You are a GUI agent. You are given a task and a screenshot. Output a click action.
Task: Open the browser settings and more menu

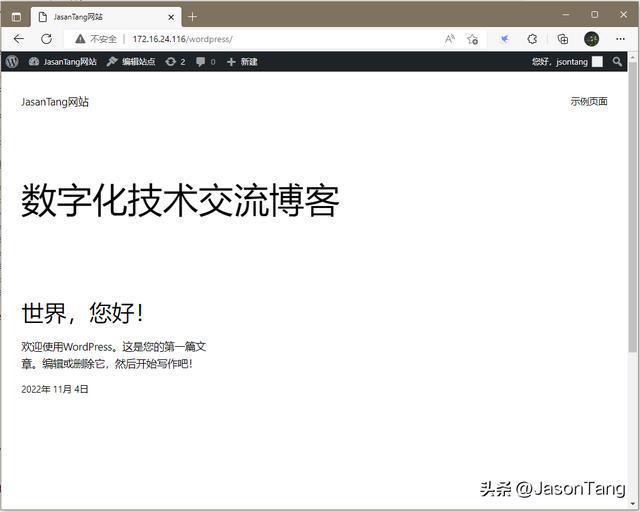point(620,39)
